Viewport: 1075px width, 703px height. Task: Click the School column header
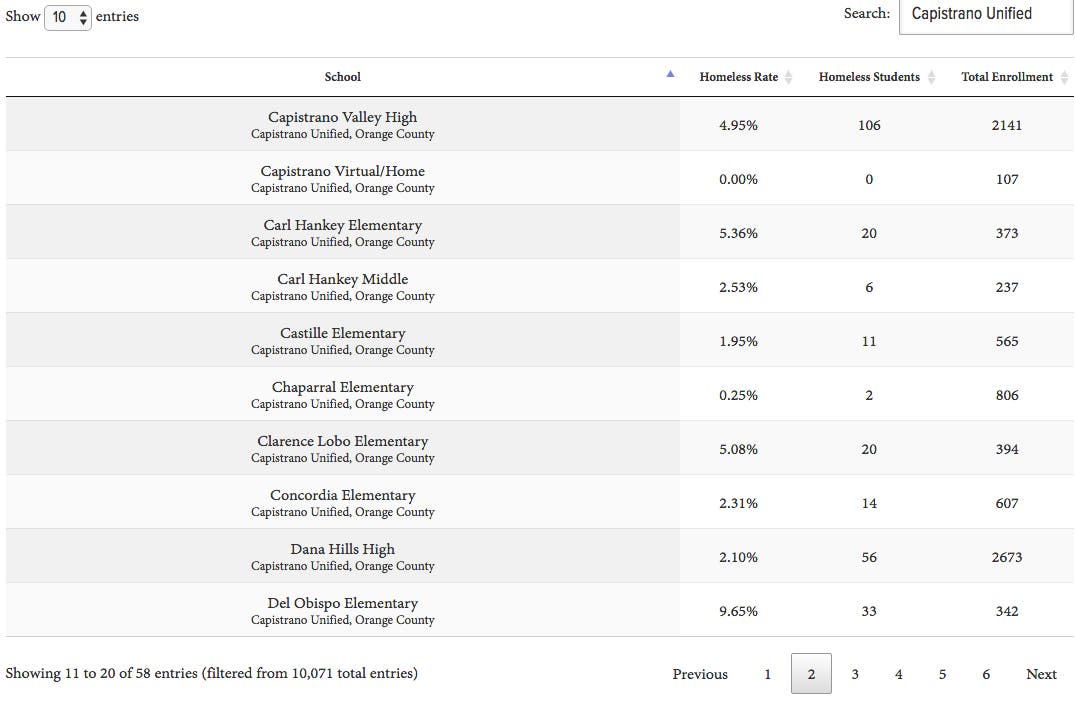pyautogui.click(x=342, y=77)
